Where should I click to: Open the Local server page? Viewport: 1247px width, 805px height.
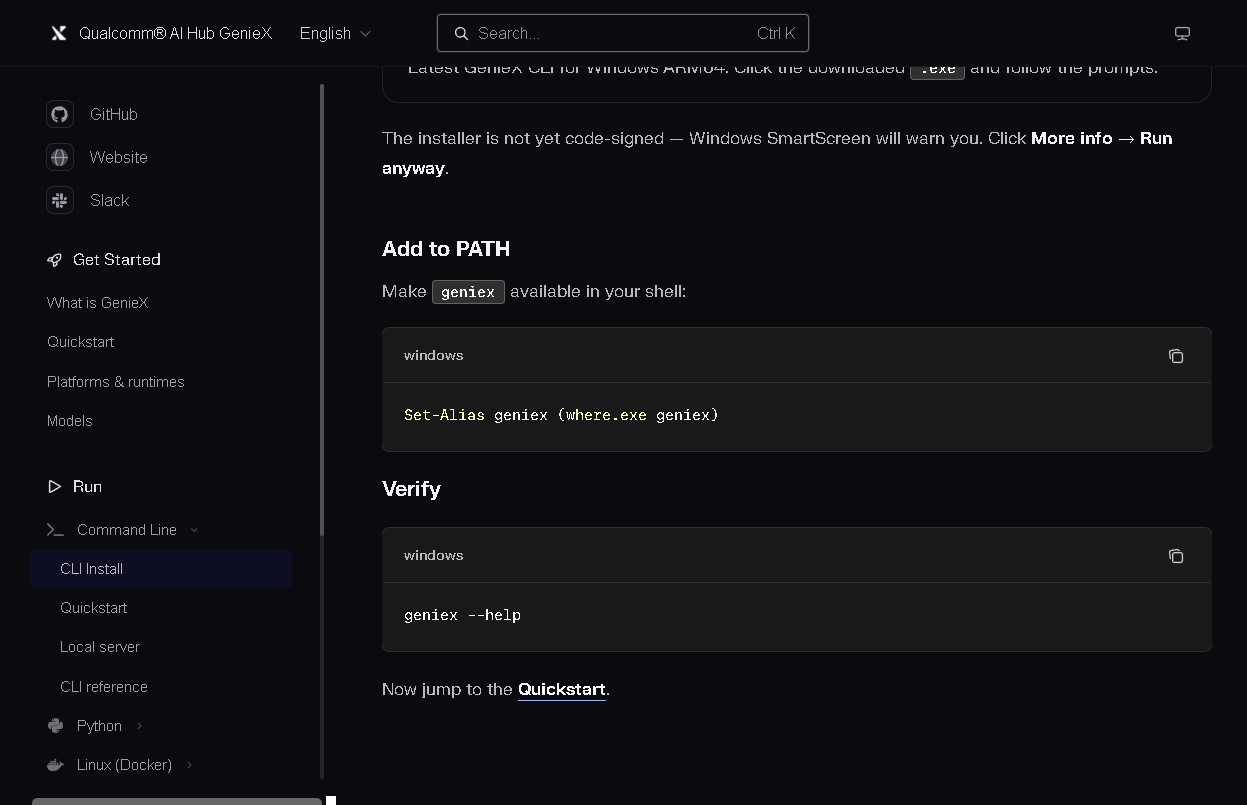[99, 647]
